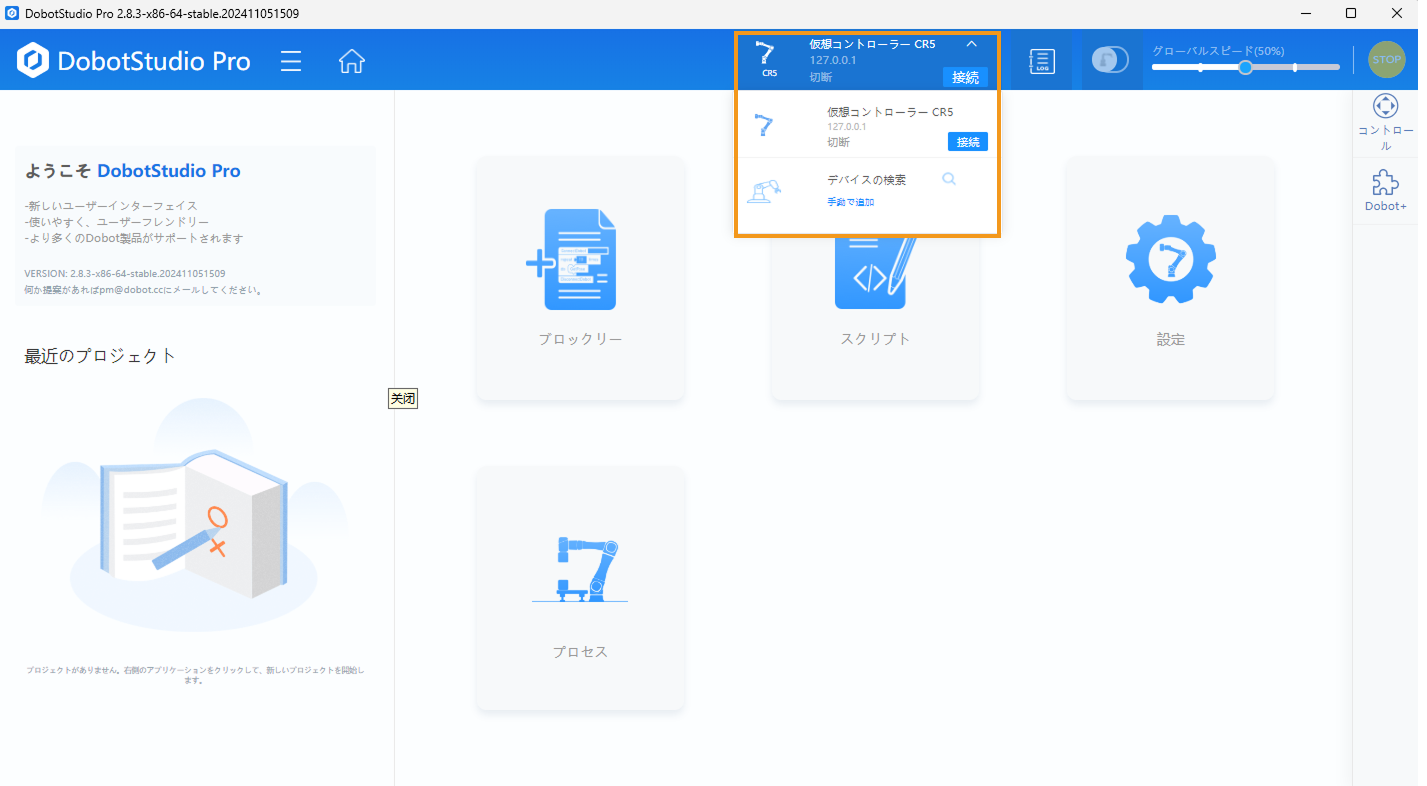Viewport: 1427px width, 786px height.
Task: Open the プロセス process card
Action: click(581, 589)
